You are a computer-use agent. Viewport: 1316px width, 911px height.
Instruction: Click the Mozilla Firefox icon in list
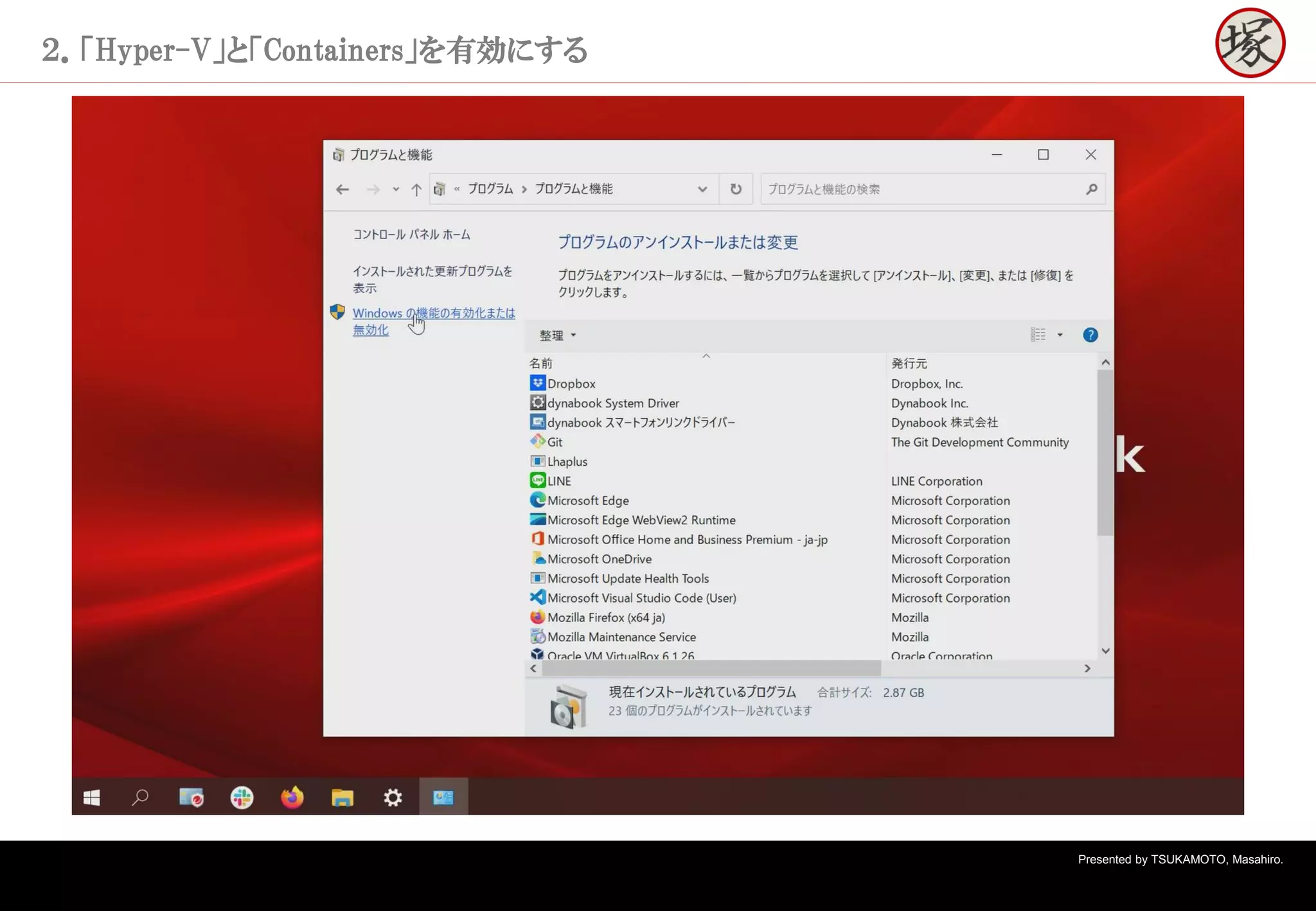point(537,617)
